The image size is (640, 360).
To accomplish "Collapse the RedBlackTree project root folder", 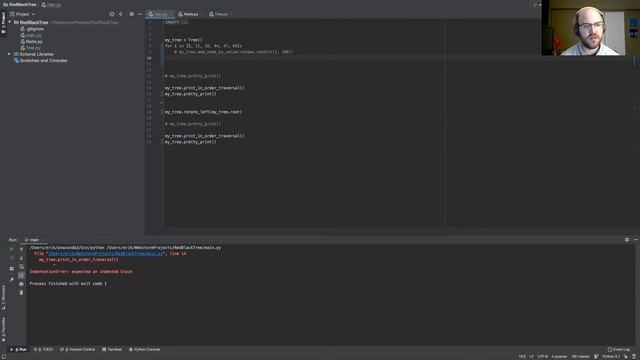I will (x=9, y=22).
